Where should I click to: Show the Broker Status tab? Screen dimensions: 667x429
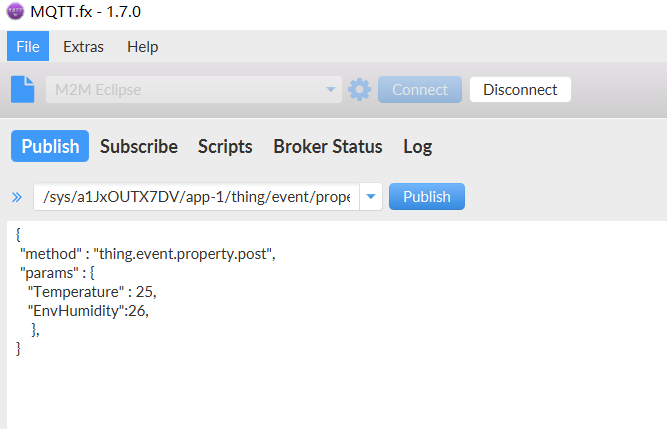[327, 146]
